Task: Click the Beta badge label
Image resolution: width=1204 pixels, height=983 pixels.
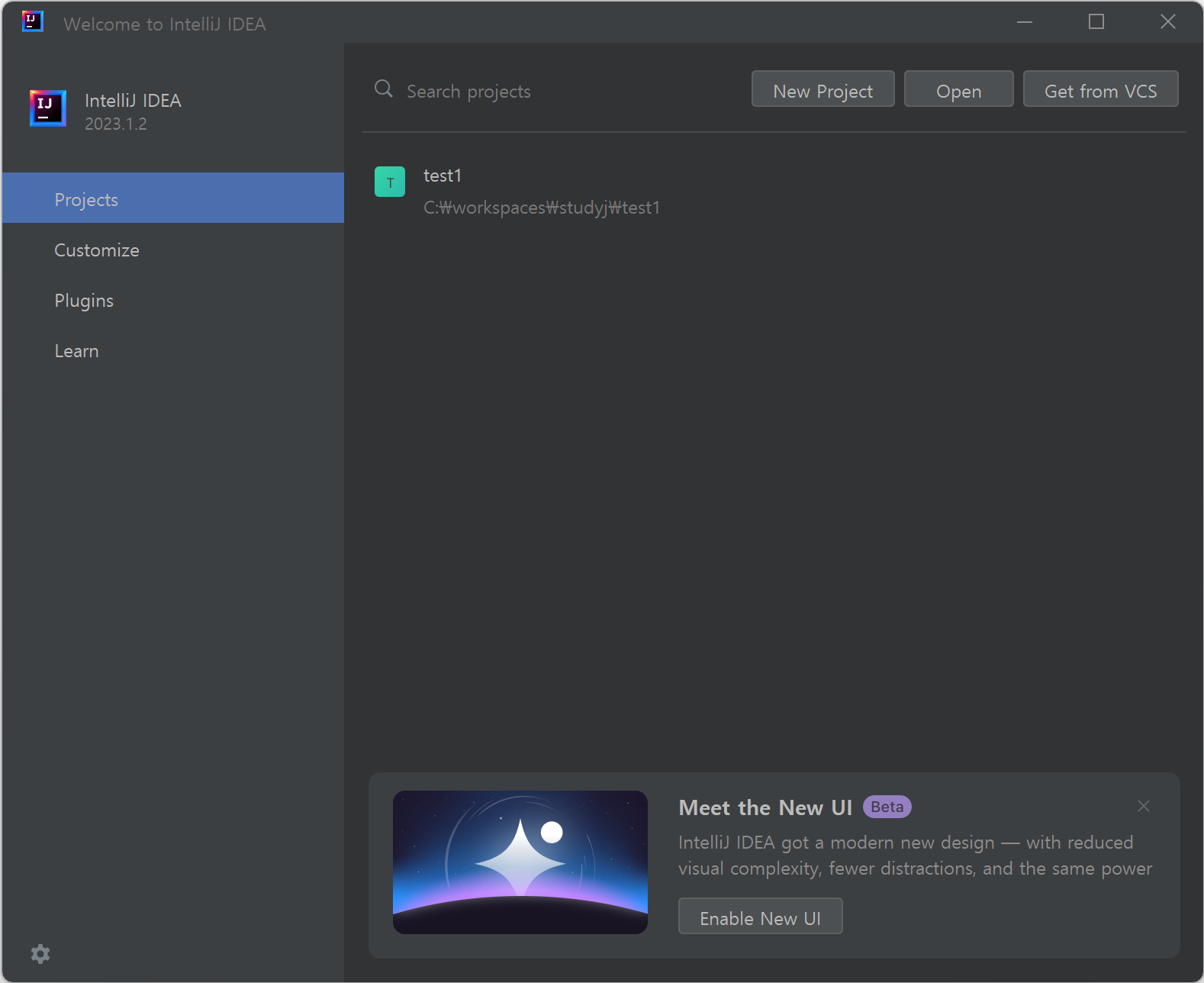Action: tap(887, 807)
